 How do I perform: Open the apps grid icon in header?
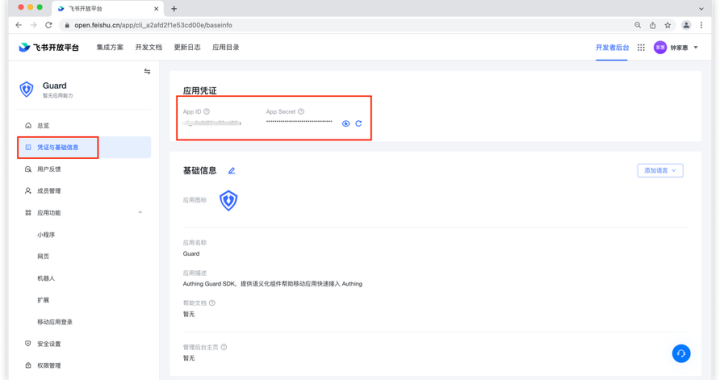[x=641, y=47]
